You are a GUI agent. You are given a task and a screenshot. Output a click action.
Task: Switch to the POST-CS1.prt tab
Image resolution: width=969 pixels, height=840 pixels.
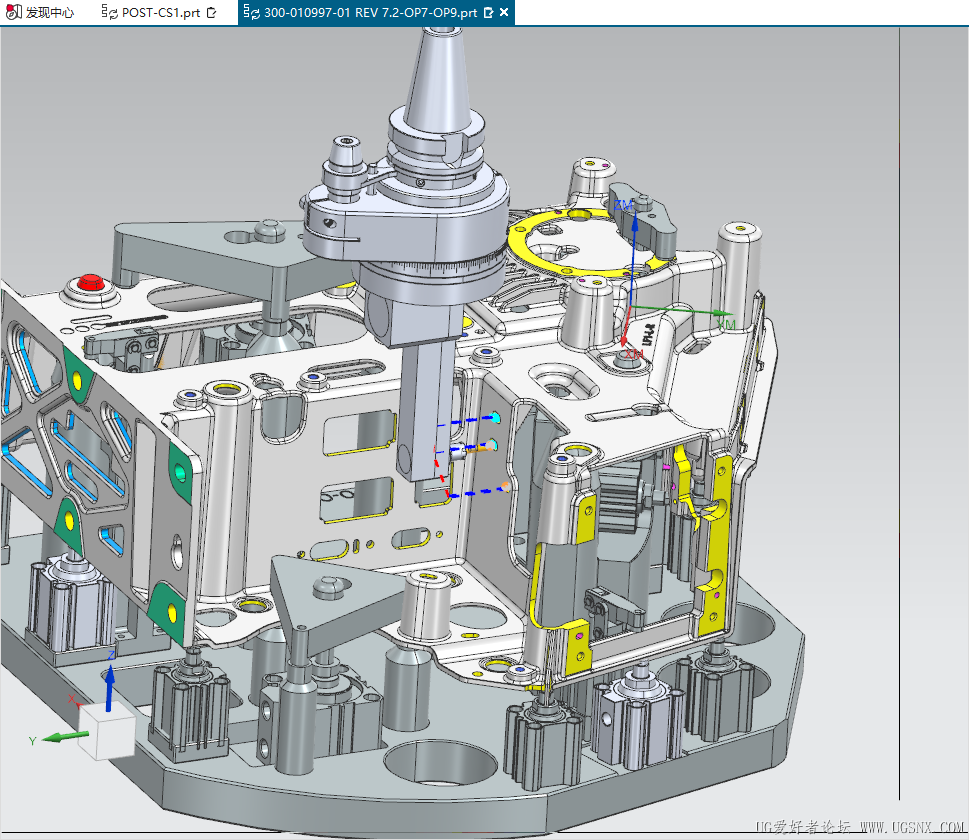point(160,13)
